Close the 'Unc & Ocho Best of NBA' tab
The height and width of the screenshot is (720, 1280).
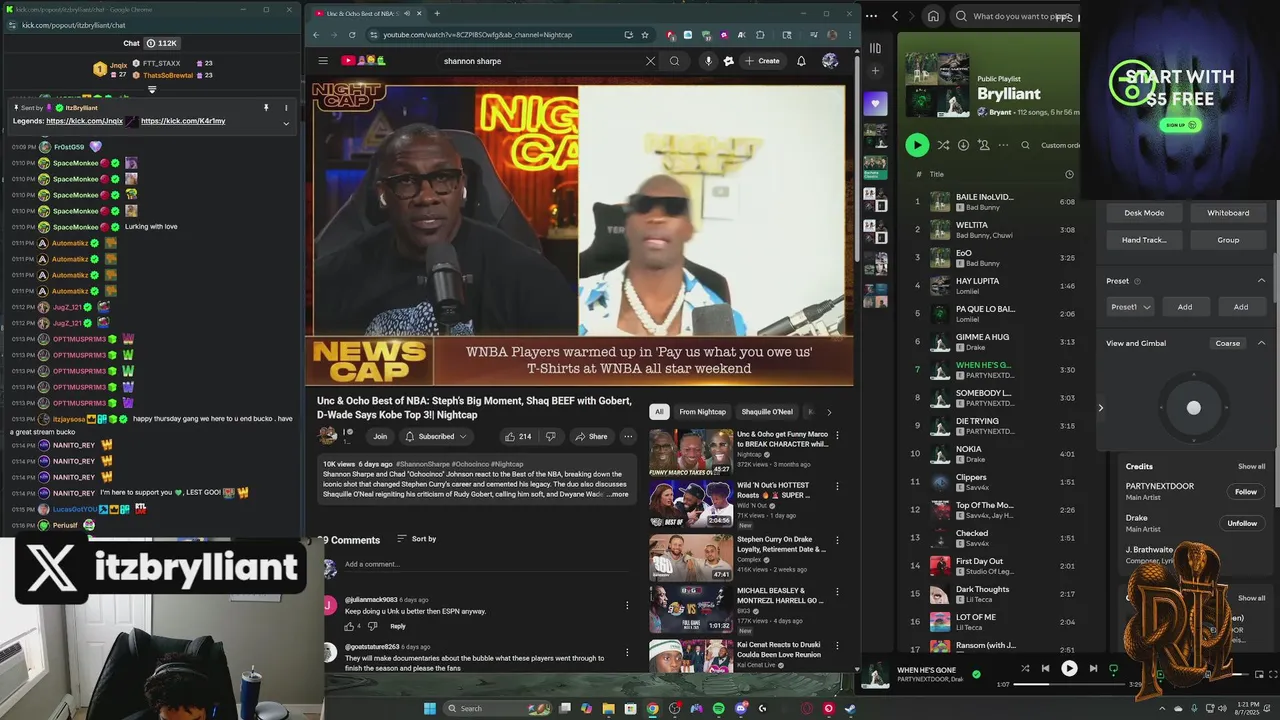(x=419, y=13)
